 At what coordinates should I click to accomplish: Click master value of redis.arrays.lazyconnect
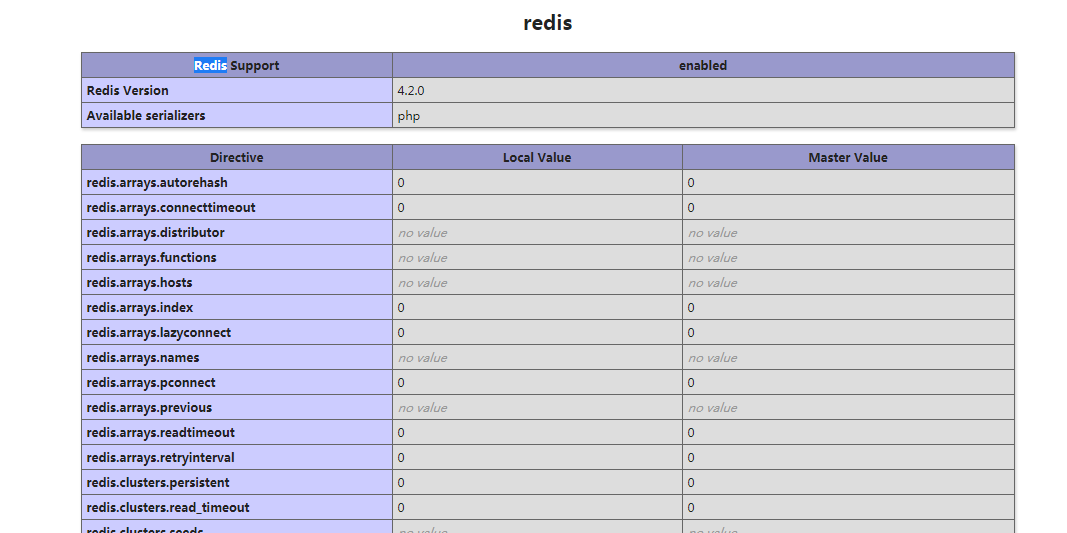pyautogui.click(x=691, y=333)
